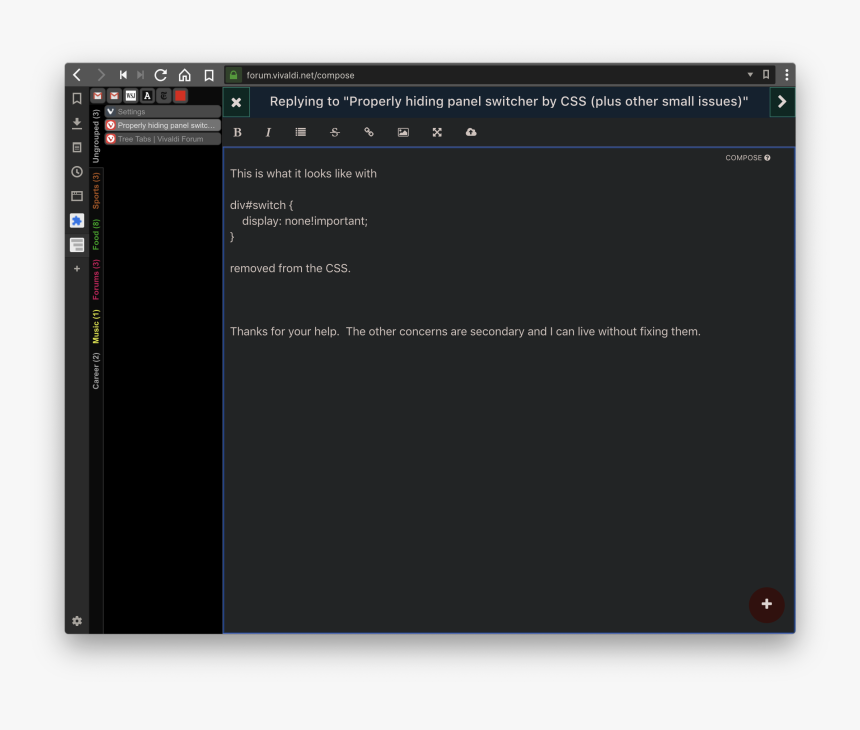Open the Bookmarks side panel
The width and height of the screenshot is (860, 730).
pos(77,98)
